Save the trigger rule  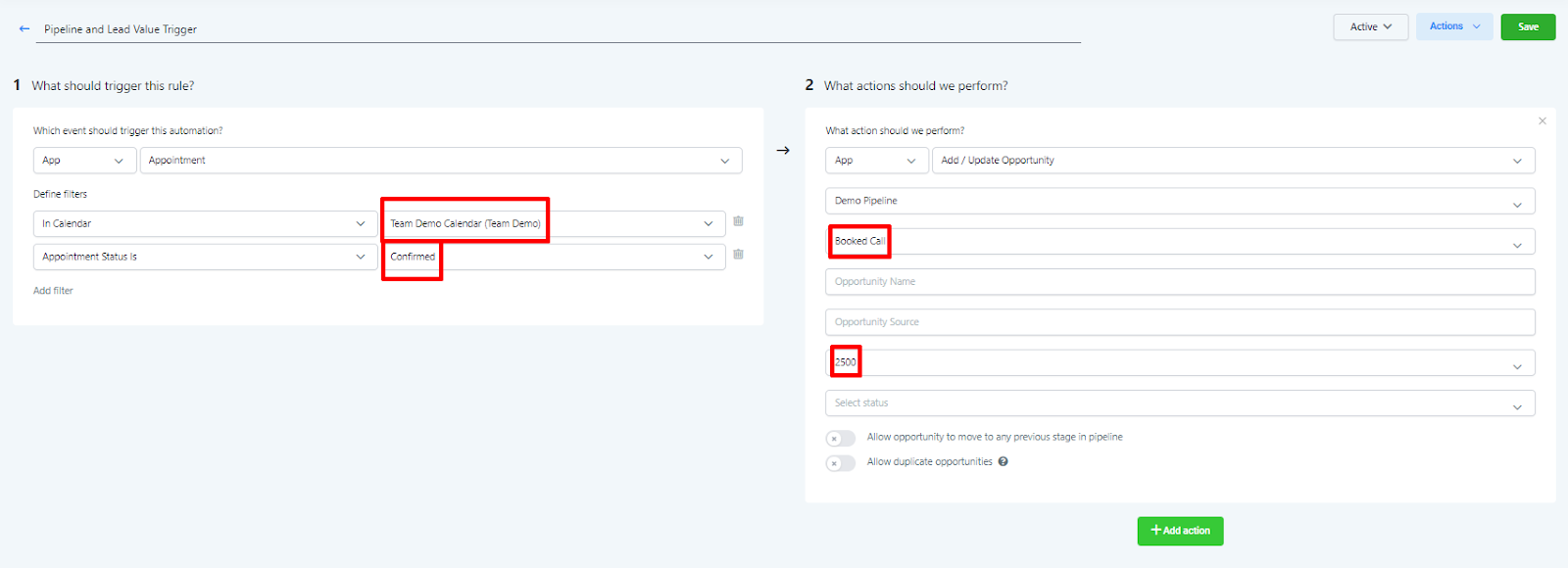1528,27
